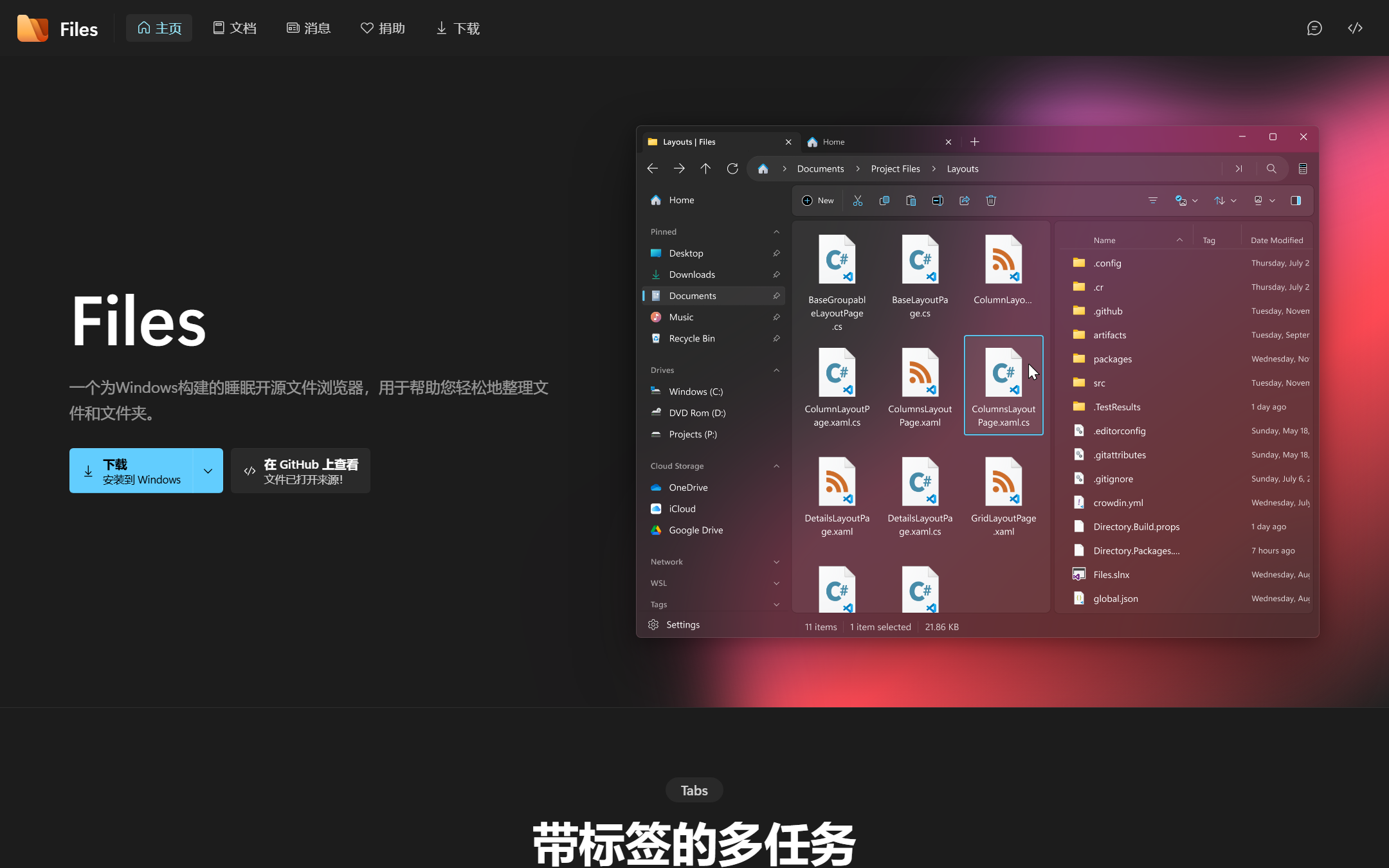Click the 在 GitHub 上查看 button
The height and width of the screenshot is (868, 1389).
[300, 471]
